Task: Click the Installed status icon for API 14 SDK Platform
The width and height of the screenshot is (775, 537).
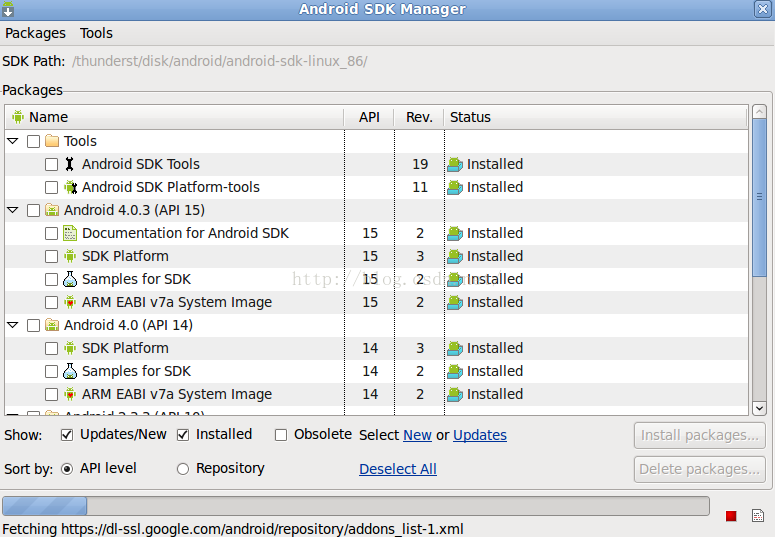Action: 455,349
